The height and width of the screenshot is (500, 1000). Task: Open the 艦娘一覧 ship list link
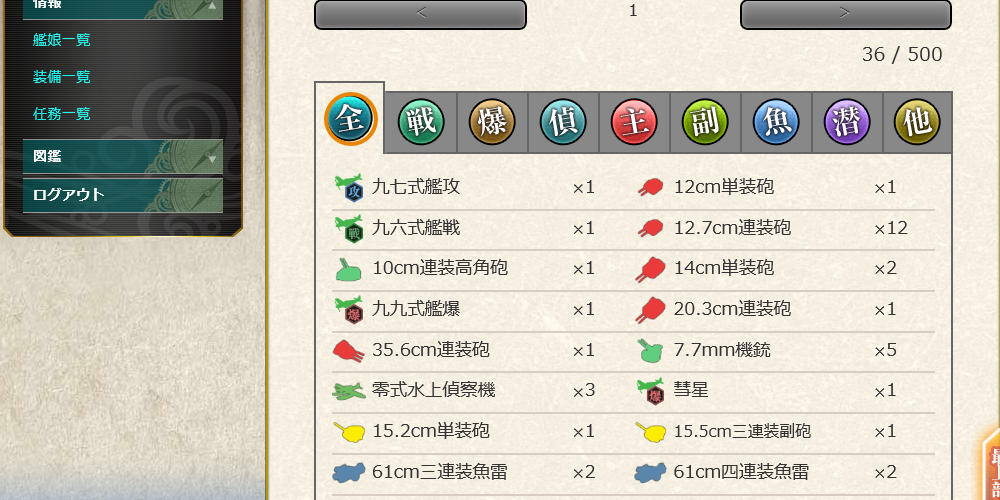pyautogui.click(x=62, y=40)
